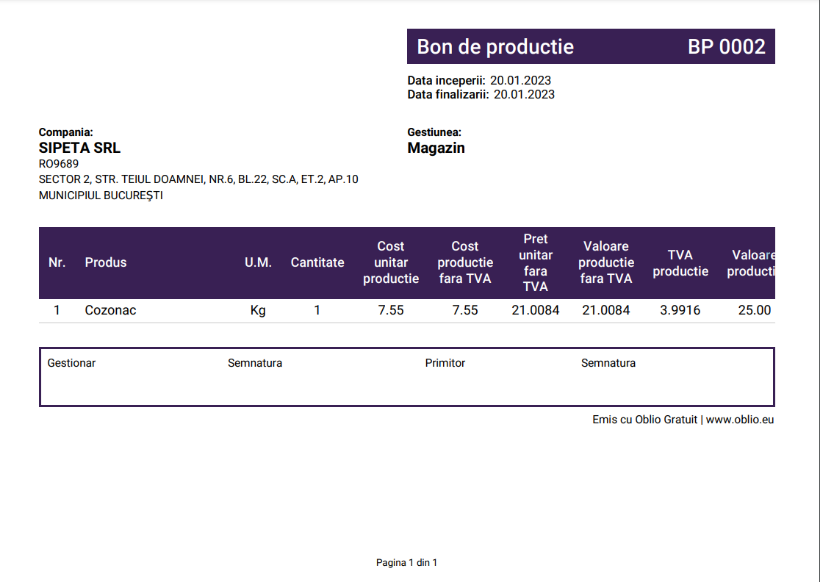Click the Data inceperii date value

[x=520, y=81]
